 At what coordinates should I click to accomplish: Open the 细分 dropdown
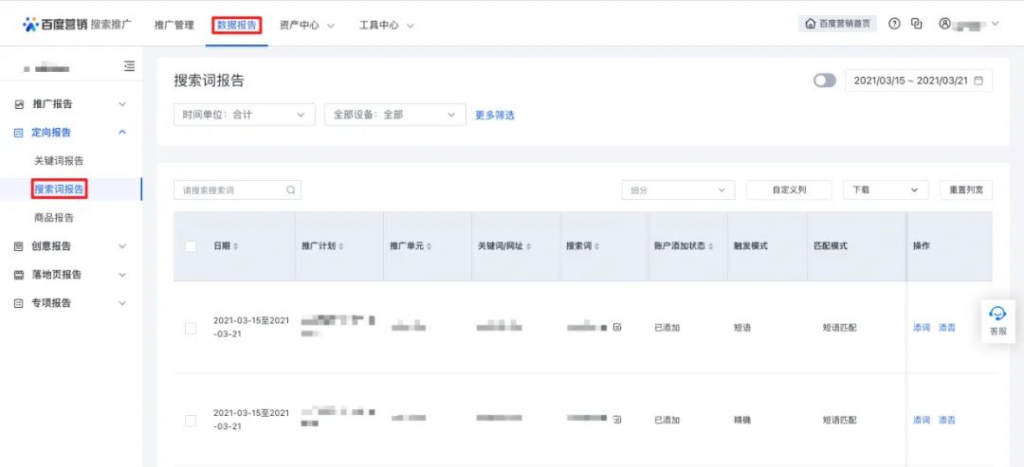pyautogui.click(x=679, y=190)
